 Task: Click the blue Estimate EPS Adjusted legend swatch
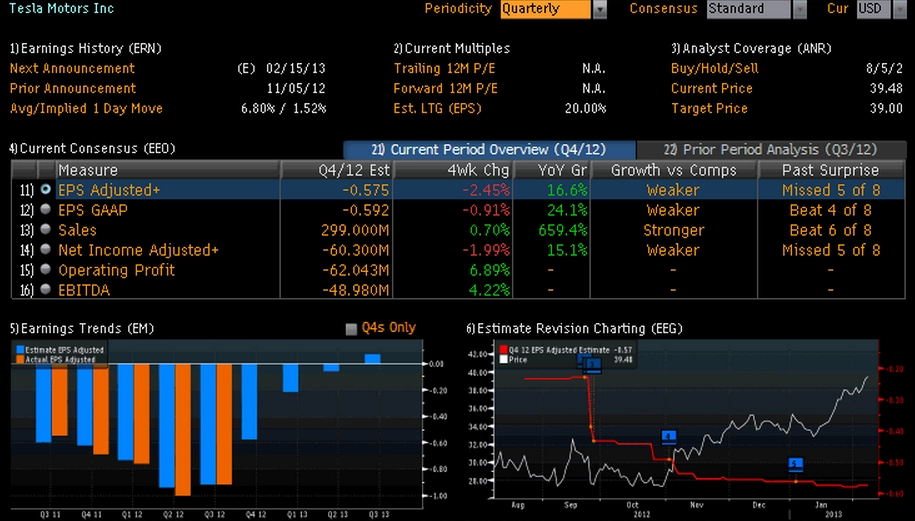click(x=20, y=349)
